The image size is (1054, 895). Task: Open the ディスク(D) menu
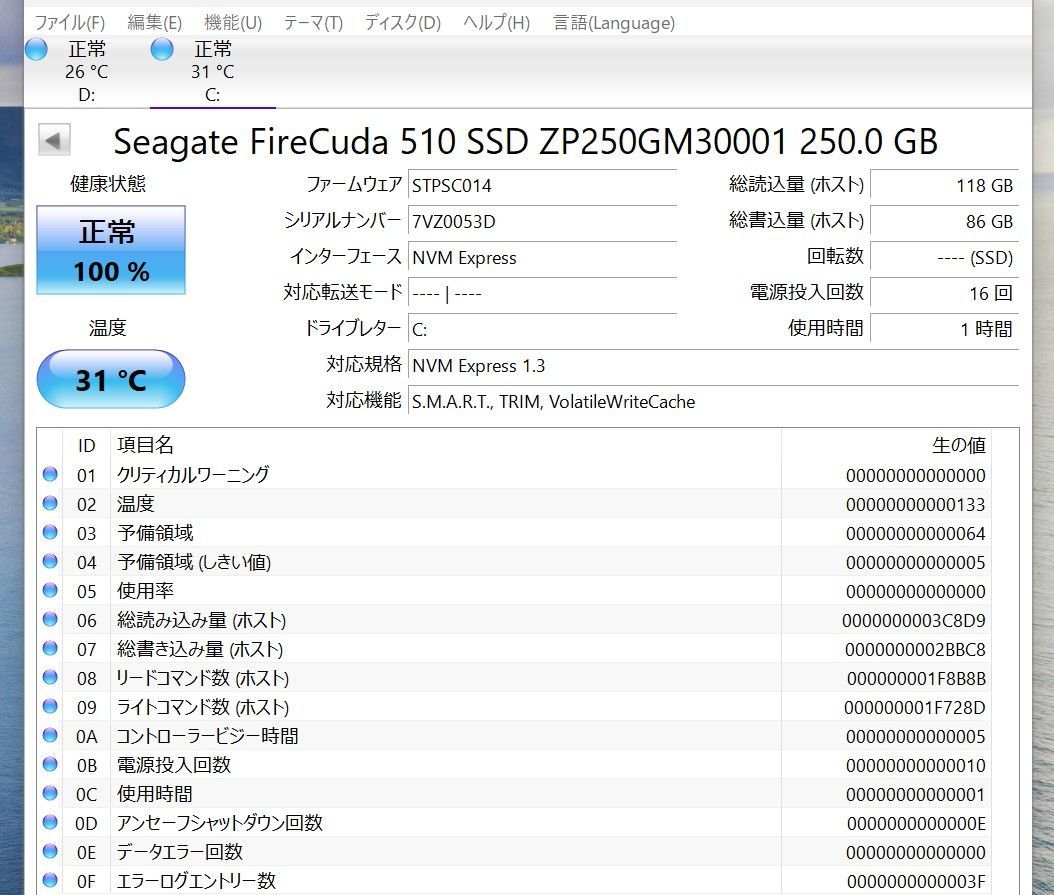403,23
